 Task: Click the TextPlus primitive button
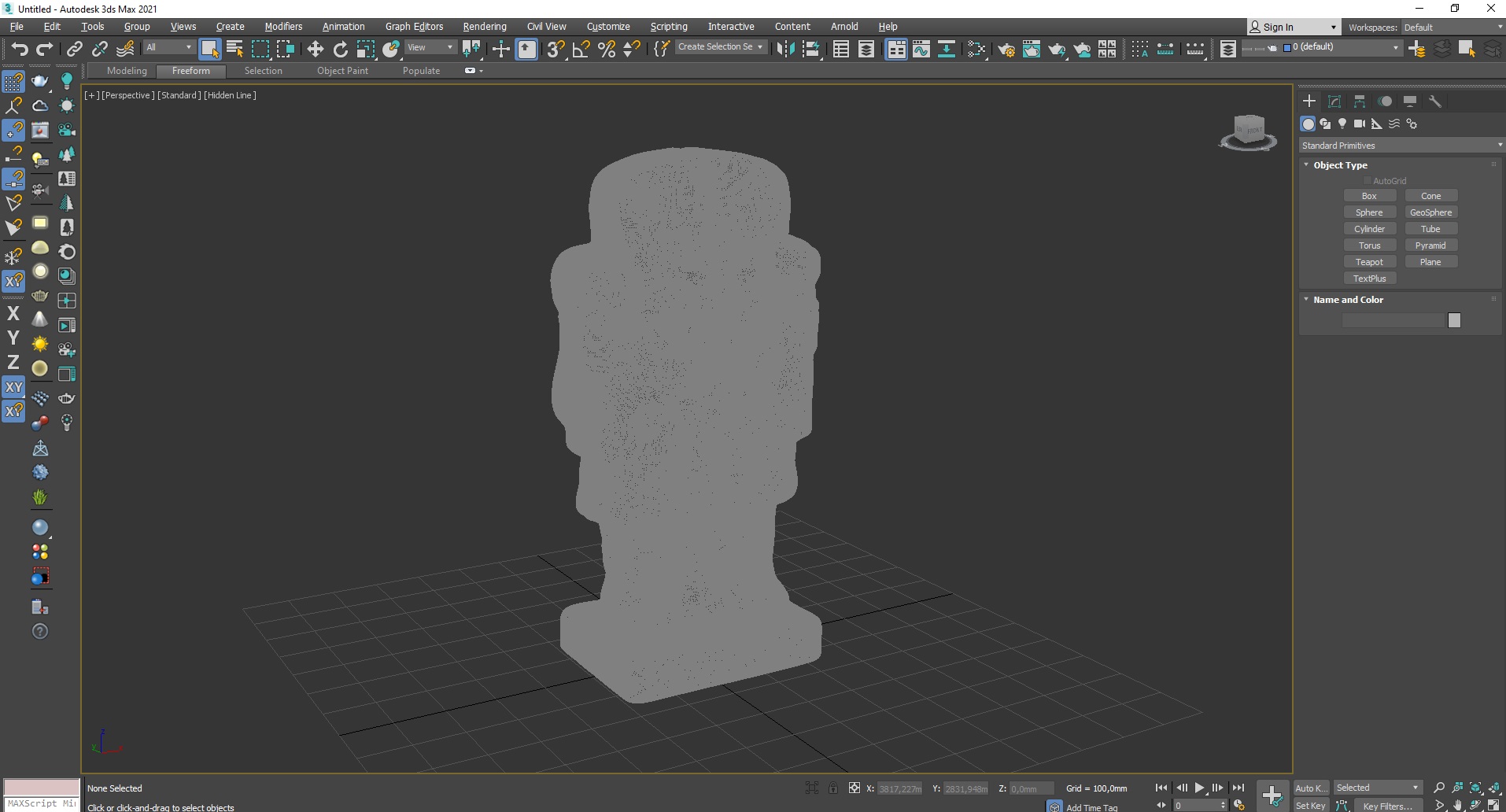pyautogui.click(x=1369, y=279)
